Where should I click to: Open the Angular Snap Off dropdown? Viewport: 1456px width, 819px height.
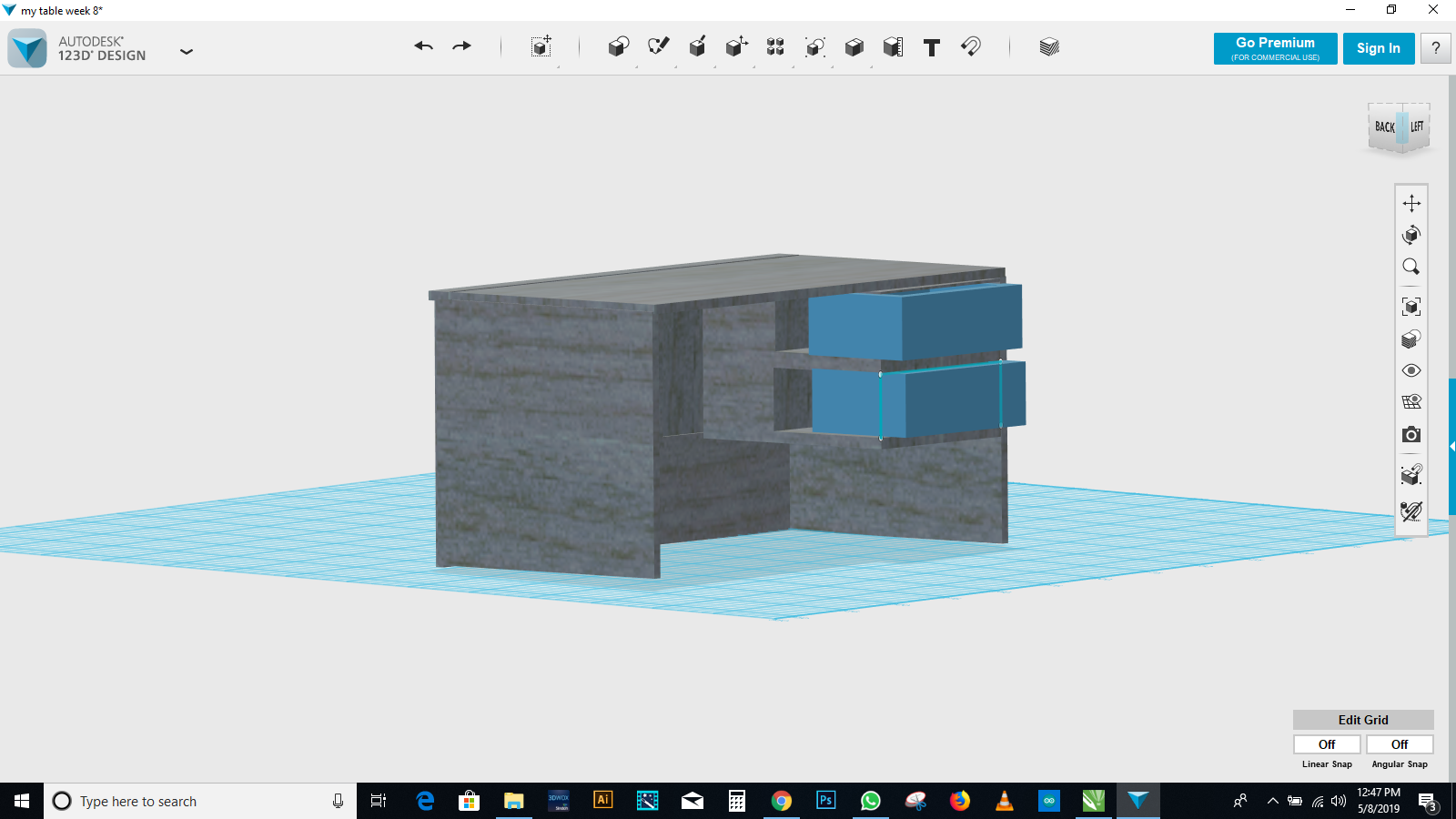[x=1400, y=744]
